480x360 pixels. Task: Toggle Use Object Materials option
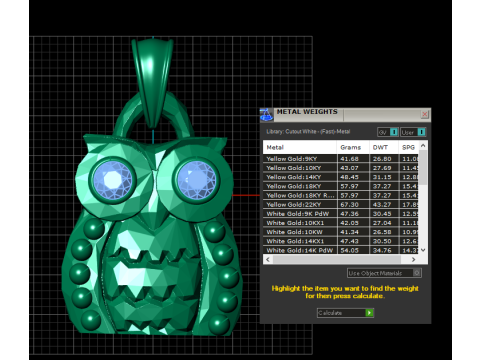tap(384, 273)
